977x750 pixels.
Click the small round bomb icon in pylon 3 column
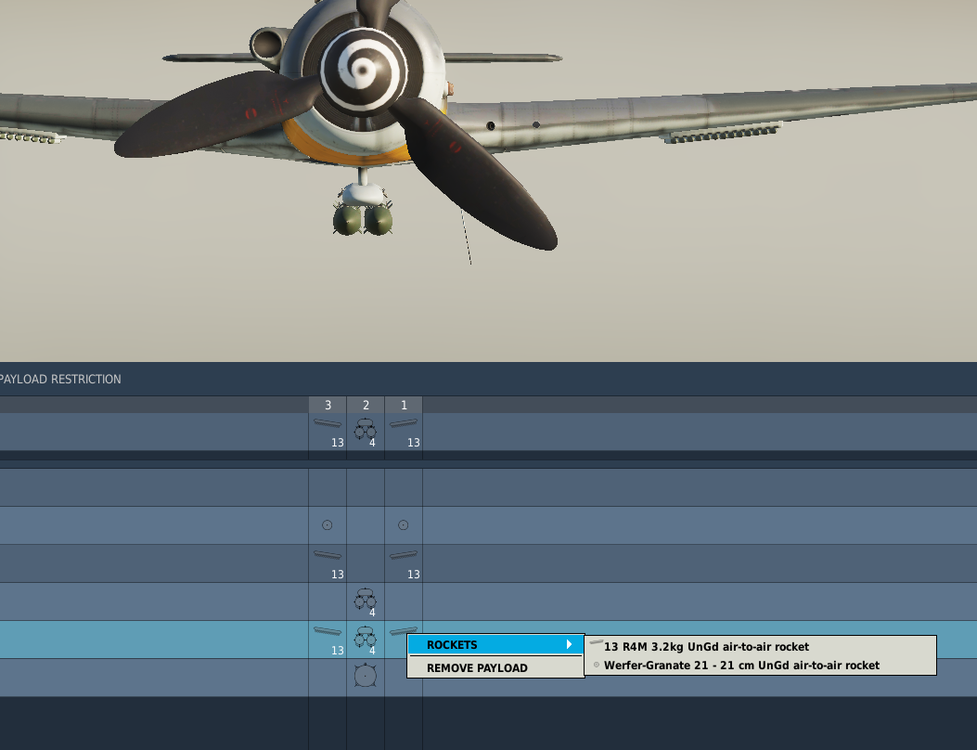[x=327, y=524]
